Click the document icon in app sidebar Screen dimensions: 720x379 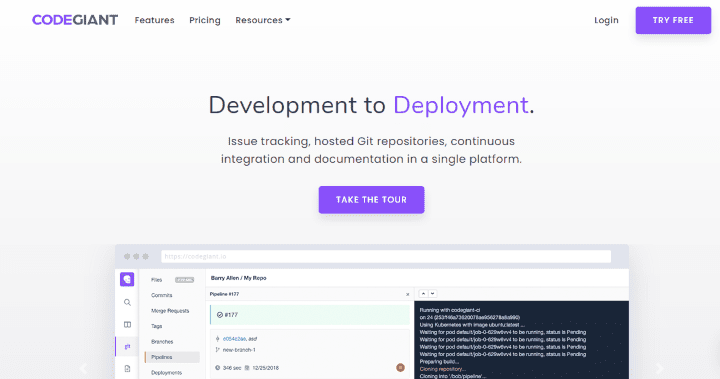pyautogui.click(x=127, y=368)
